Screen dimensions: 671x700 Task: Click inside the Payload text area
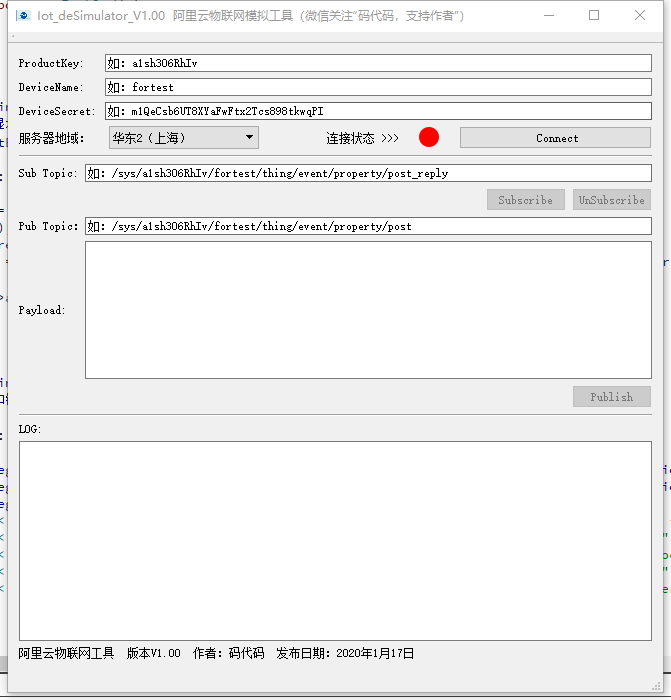click(368, 310)
